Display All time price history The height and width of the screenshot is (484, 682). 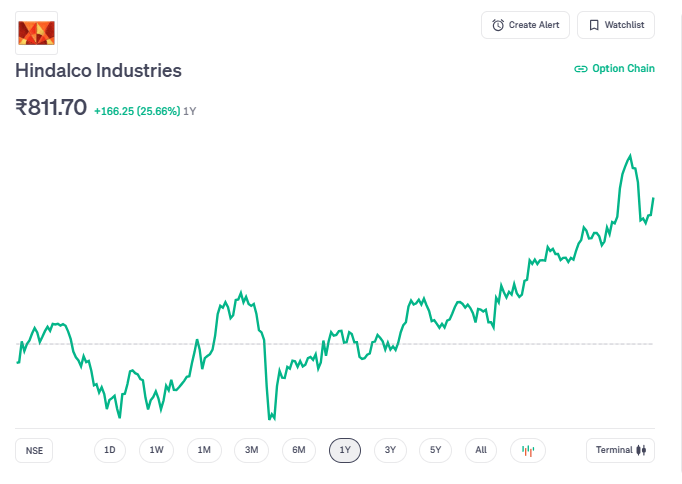(481, 450)
